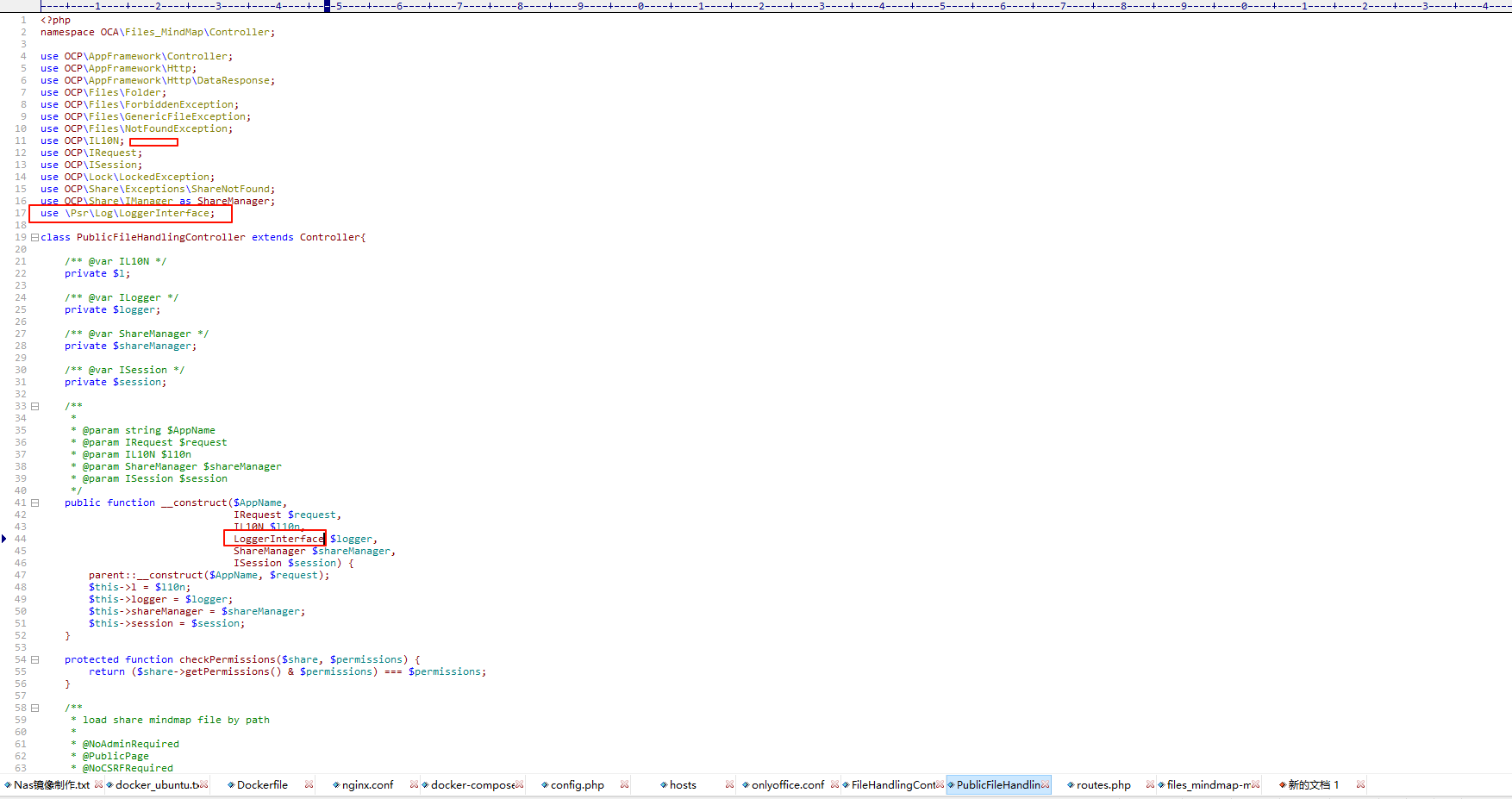Image resolution: width=1512 pixels, height=799 pixels.
Task: Close the FileHandlingCont tab
Action: pyautogui.click(x=940, y=784)
